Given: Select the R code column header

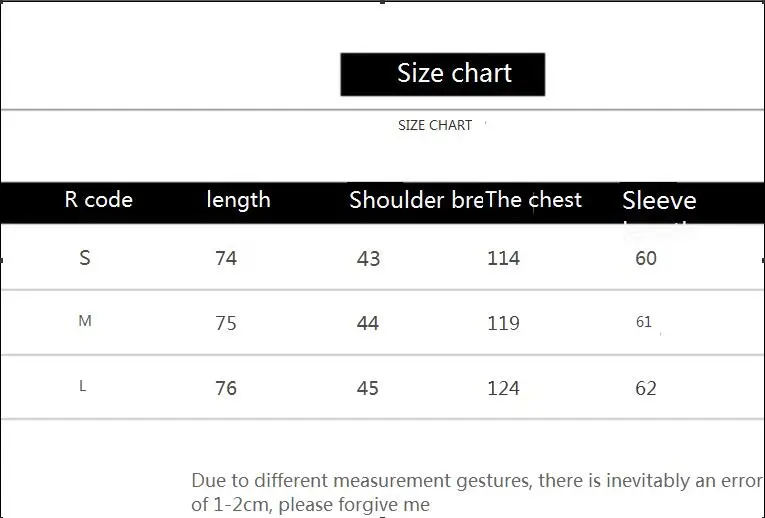Looking at the screenshot, I should pos(99,199).
